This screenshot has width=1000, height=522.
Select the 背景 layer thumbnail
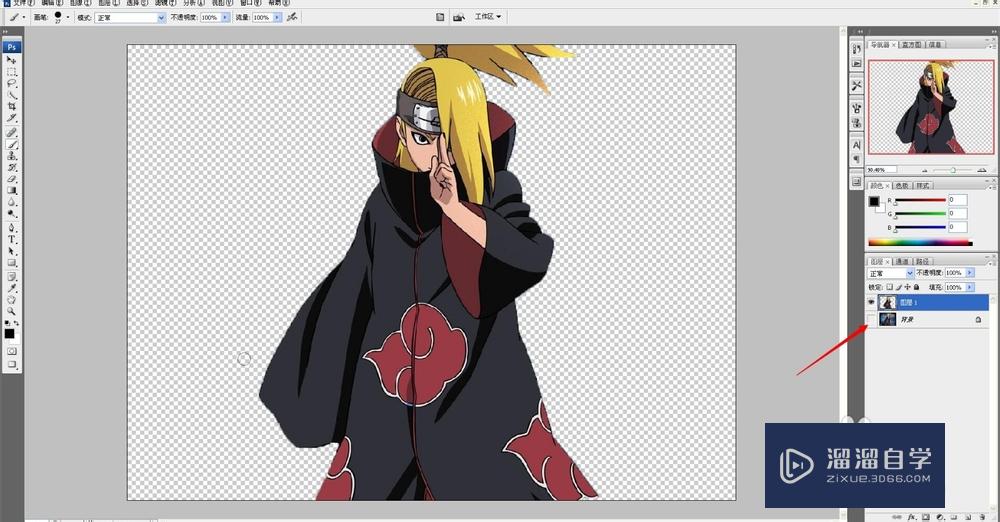[x=887, y=320]
